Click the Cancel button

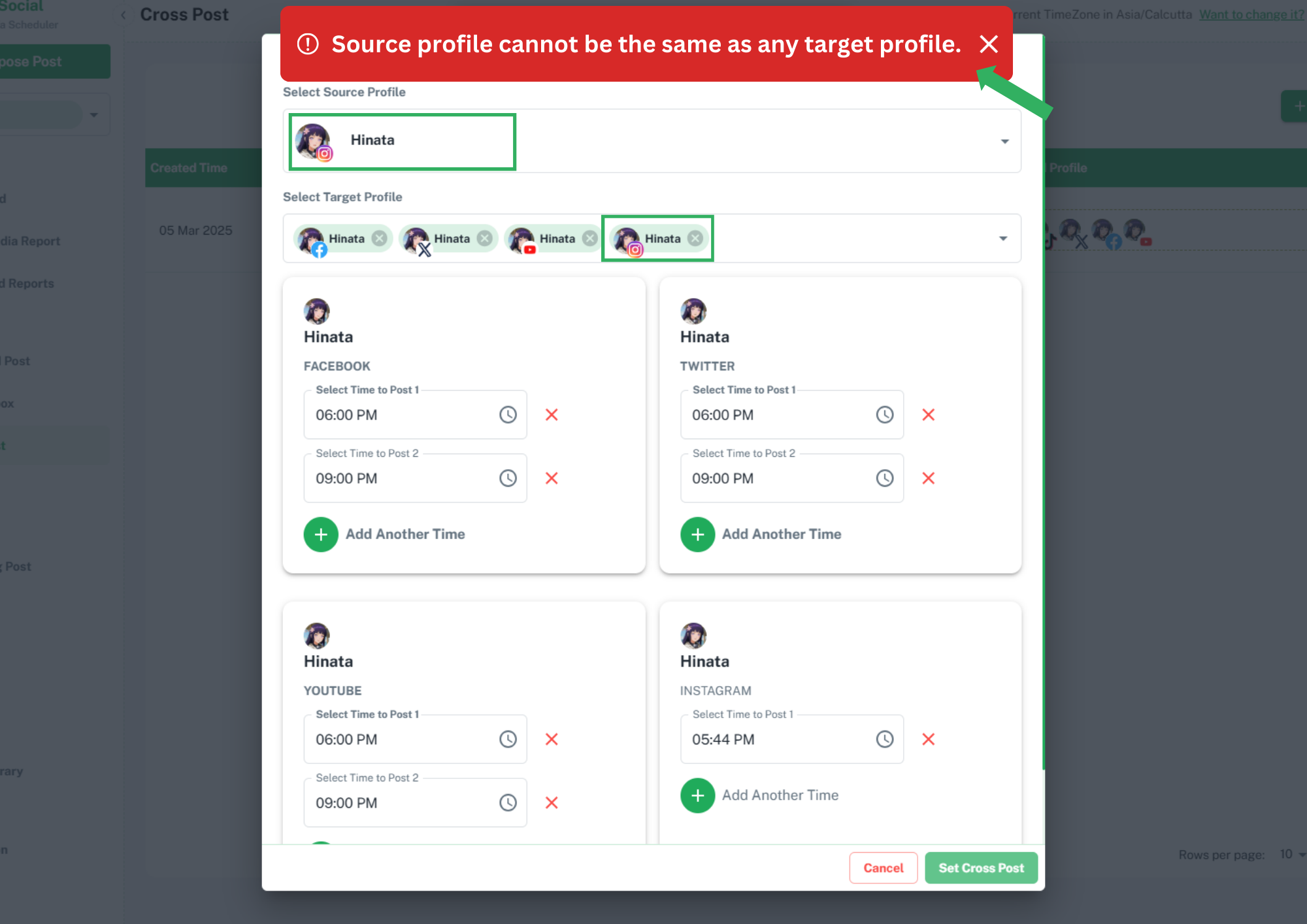[884, 867]
